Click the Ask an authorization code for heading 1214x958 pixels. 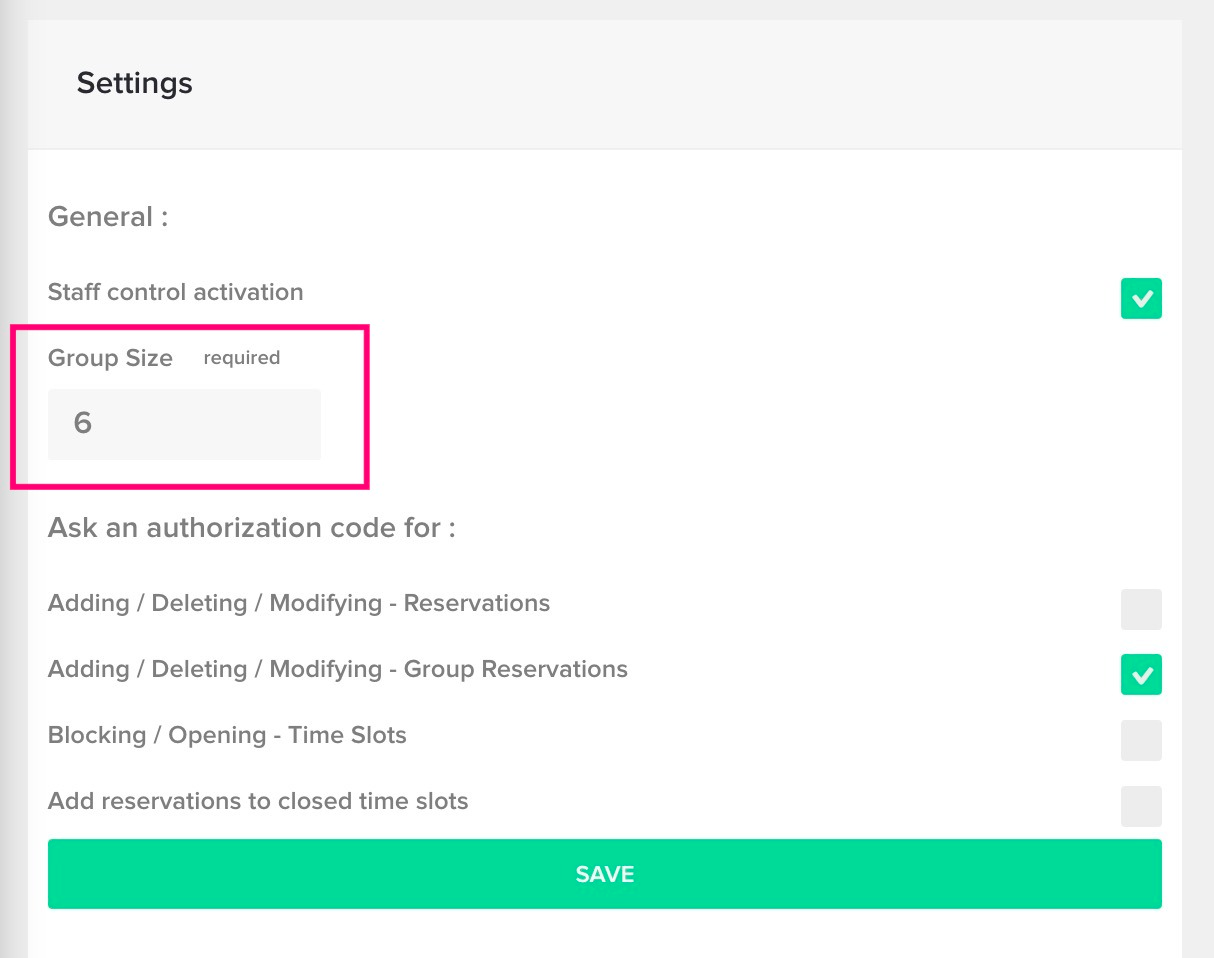(x=251, y=528)
